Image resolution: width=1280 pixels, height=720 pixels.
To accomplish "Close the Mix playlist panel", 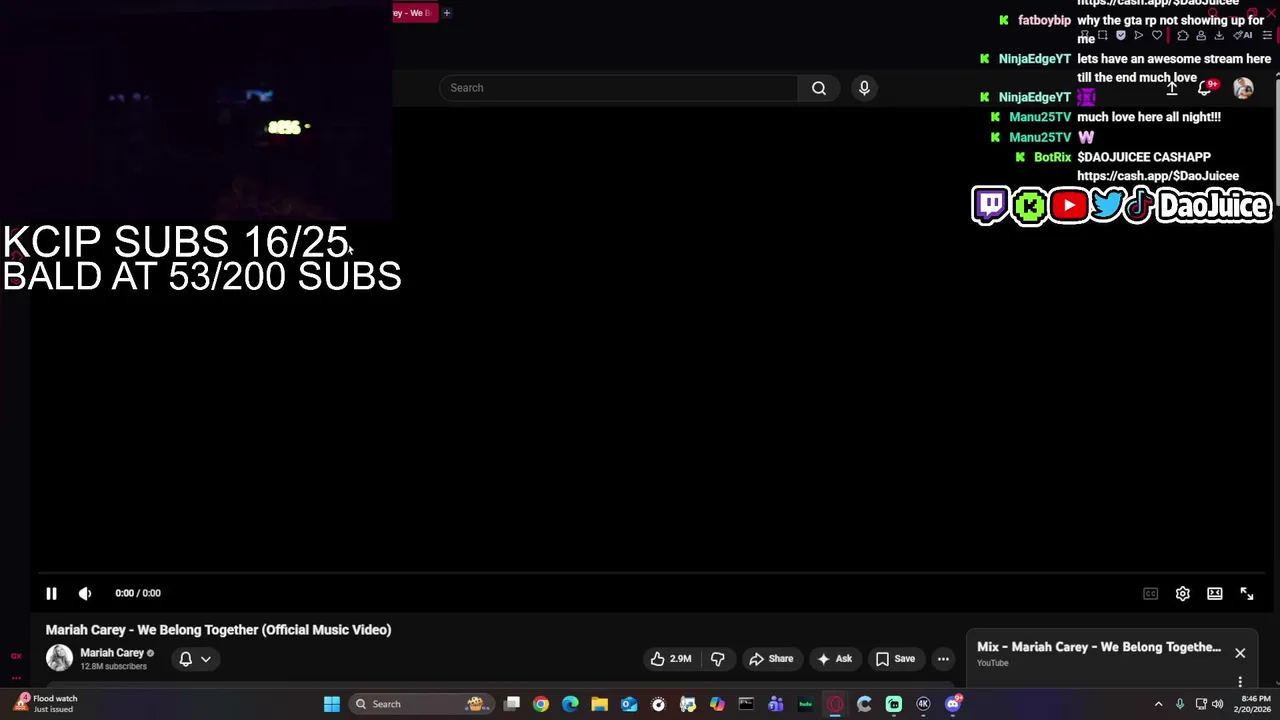I will coord(1240,653).
